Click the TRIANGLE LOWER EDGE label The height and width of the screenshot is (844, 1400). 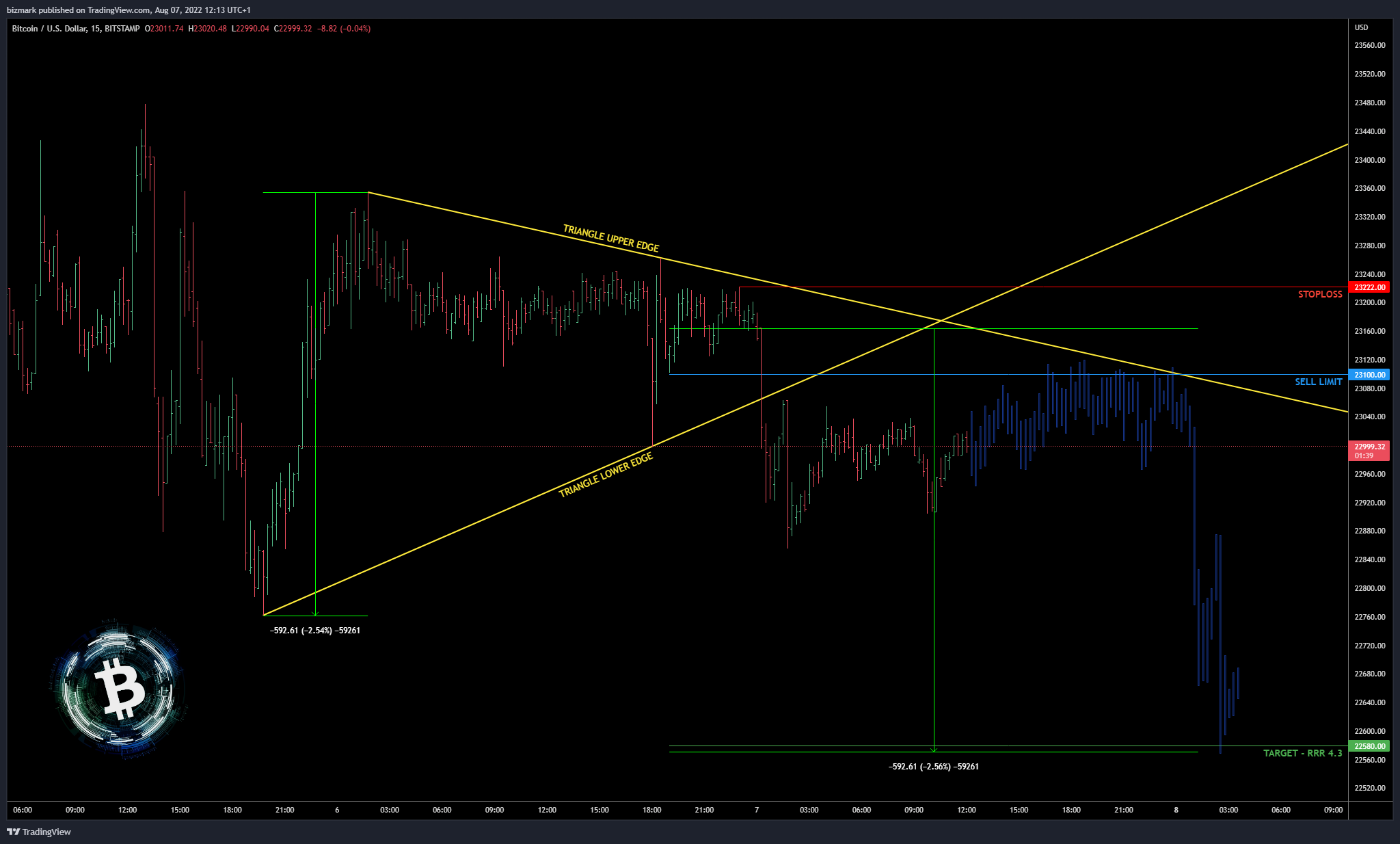(606, 475)
